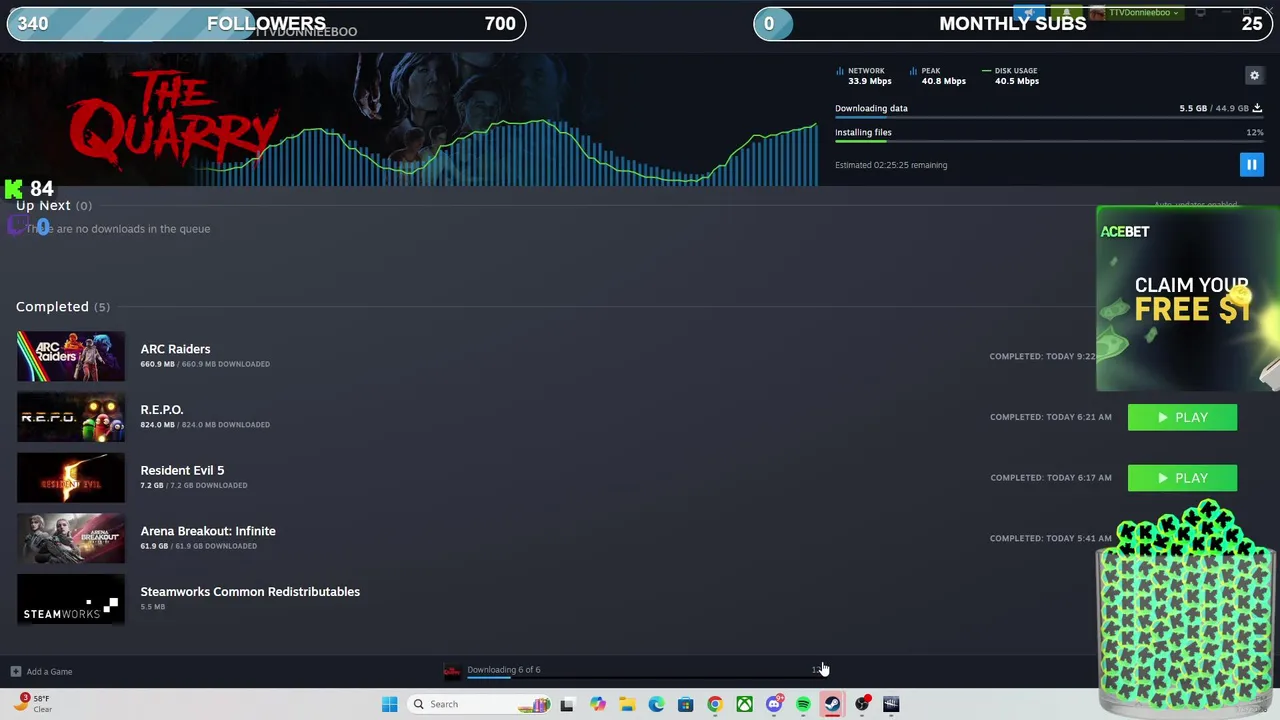Select Steamworks Common Redistributables entry
Viewport: 1280px width, 720px height.
[250, 592]
